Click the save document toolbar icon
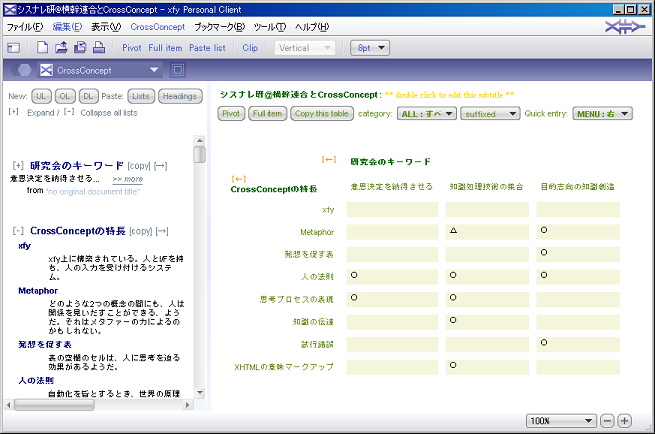The image size is (655, 434). click(80, 48)
